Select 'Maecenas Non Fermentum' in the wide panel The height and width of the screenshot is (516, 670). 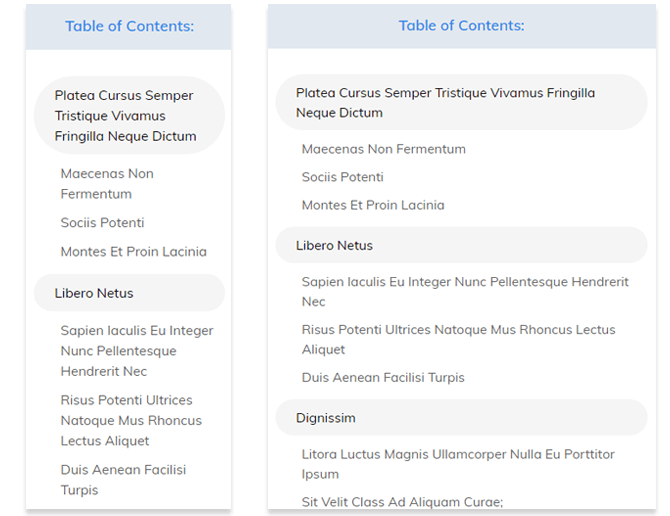(384, 149)
